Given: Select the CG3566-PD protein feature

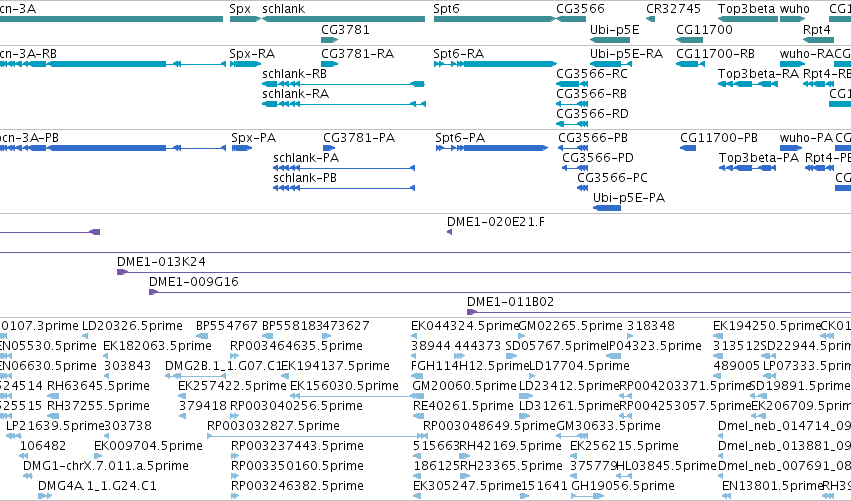Looking at the screenshot, I should click(575, 168).
